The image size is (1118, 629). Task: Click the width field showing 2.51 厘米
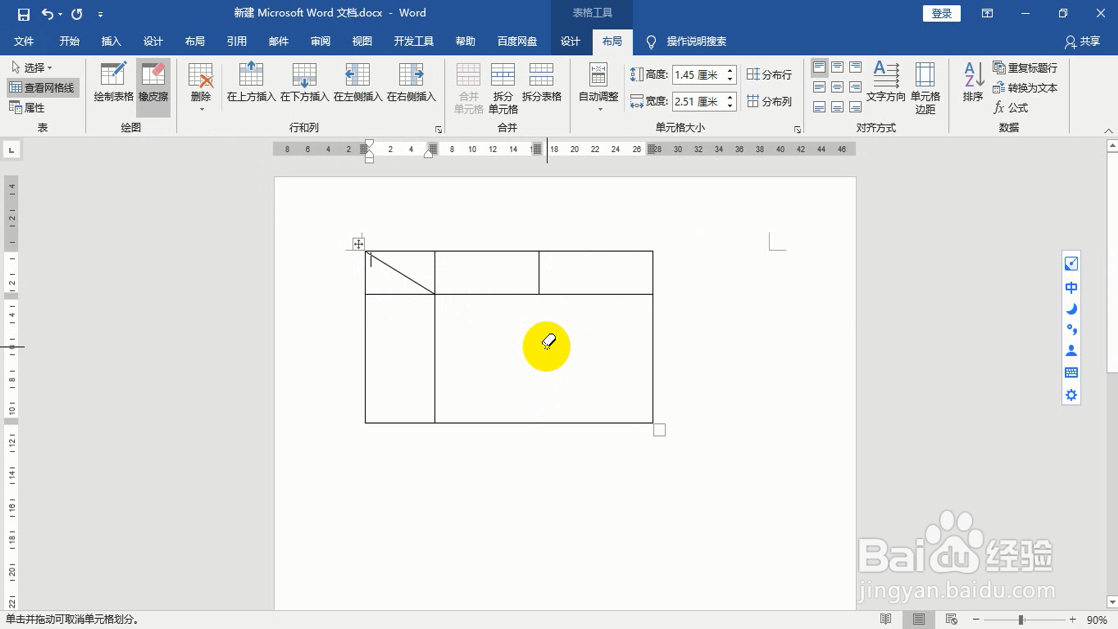(698, 101)
